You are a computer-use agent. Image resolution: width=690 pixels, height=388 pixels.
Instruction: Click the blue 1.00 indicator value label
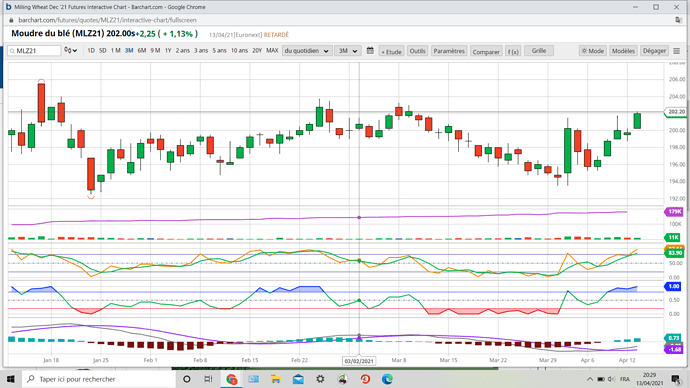click(673, 286)
